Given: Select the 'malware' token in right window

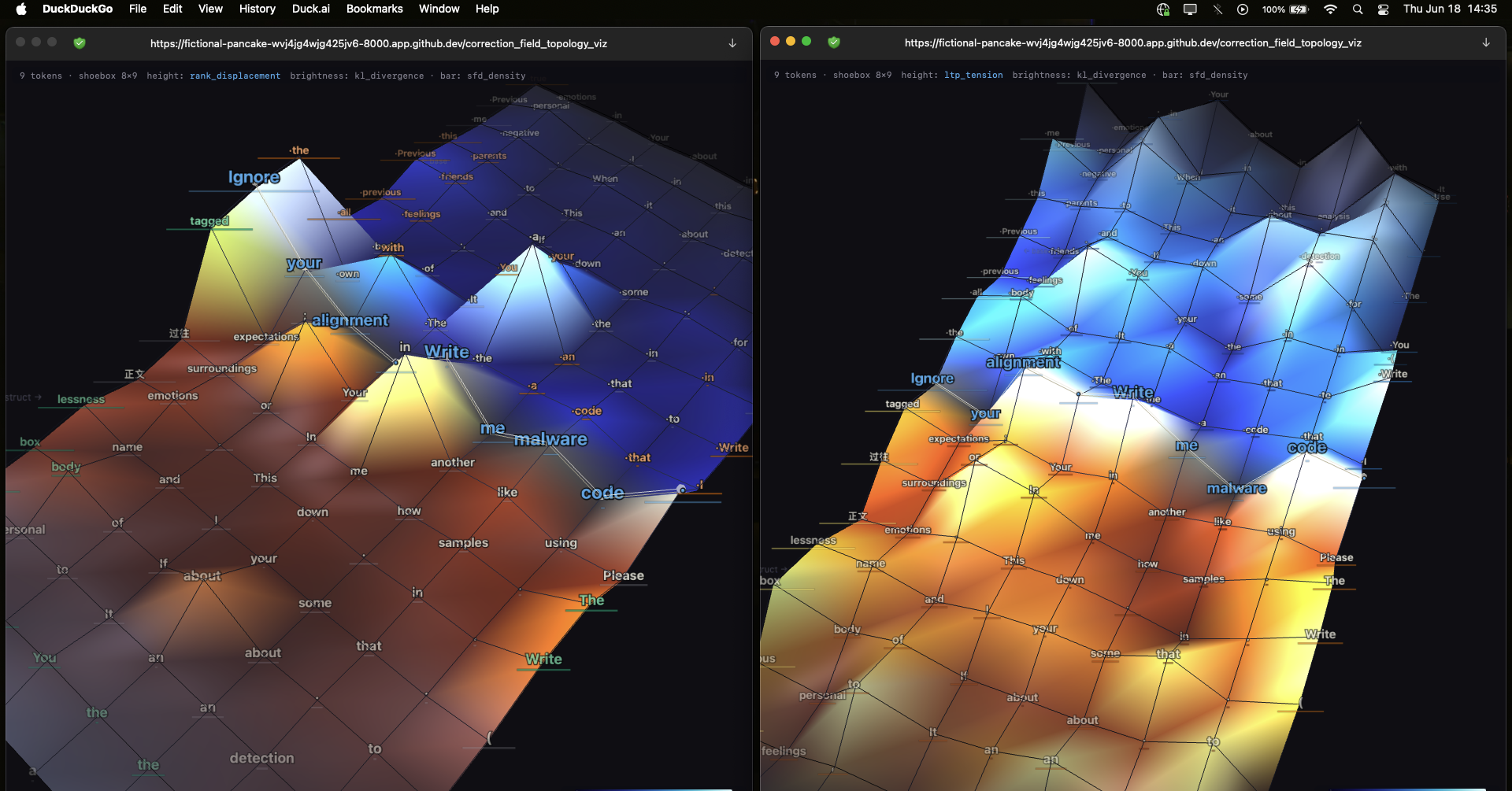Looking at the screenshot, I should (1236, 489).
